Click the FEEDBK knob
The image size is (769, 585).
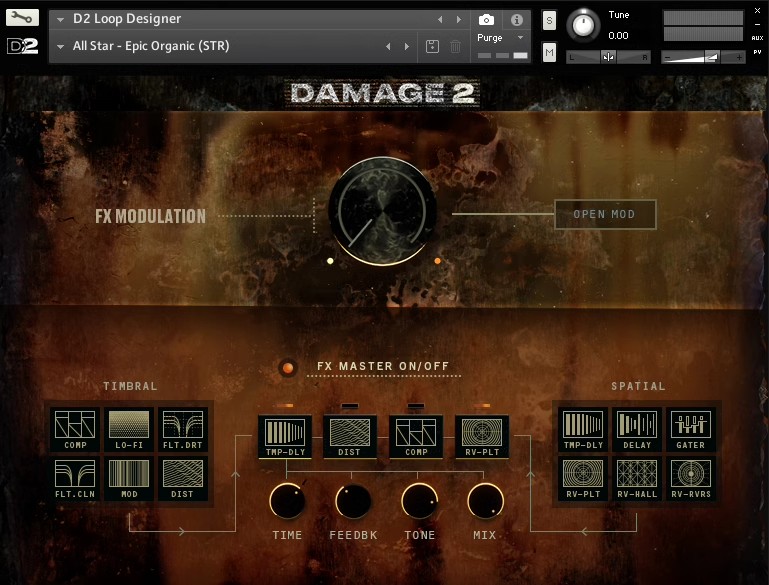click(x=353, y=501)
